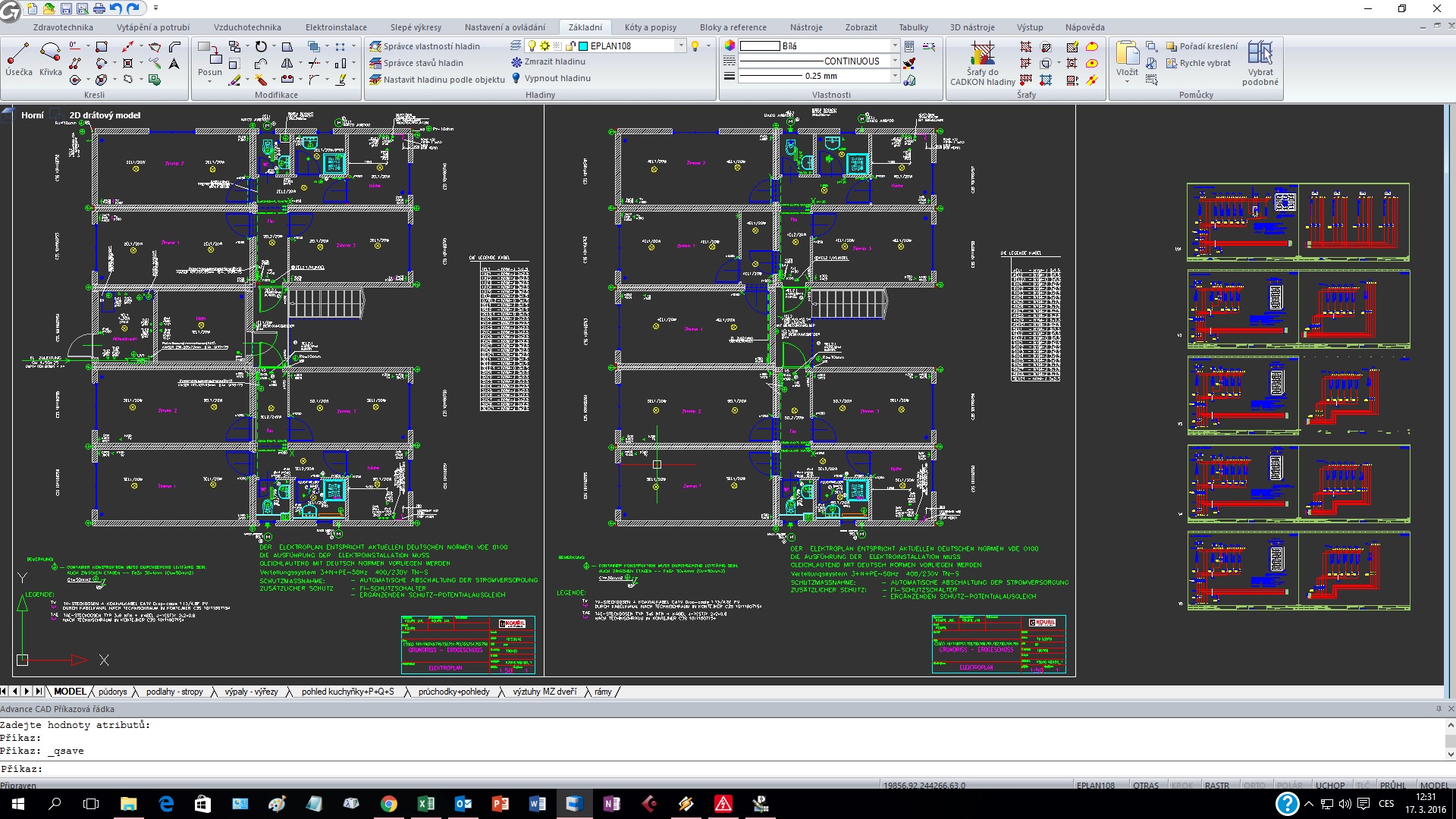Click the Redo arrow icon
This screenshot has width=1456, height=819.
pyautogui.click(x=133, y=8)
